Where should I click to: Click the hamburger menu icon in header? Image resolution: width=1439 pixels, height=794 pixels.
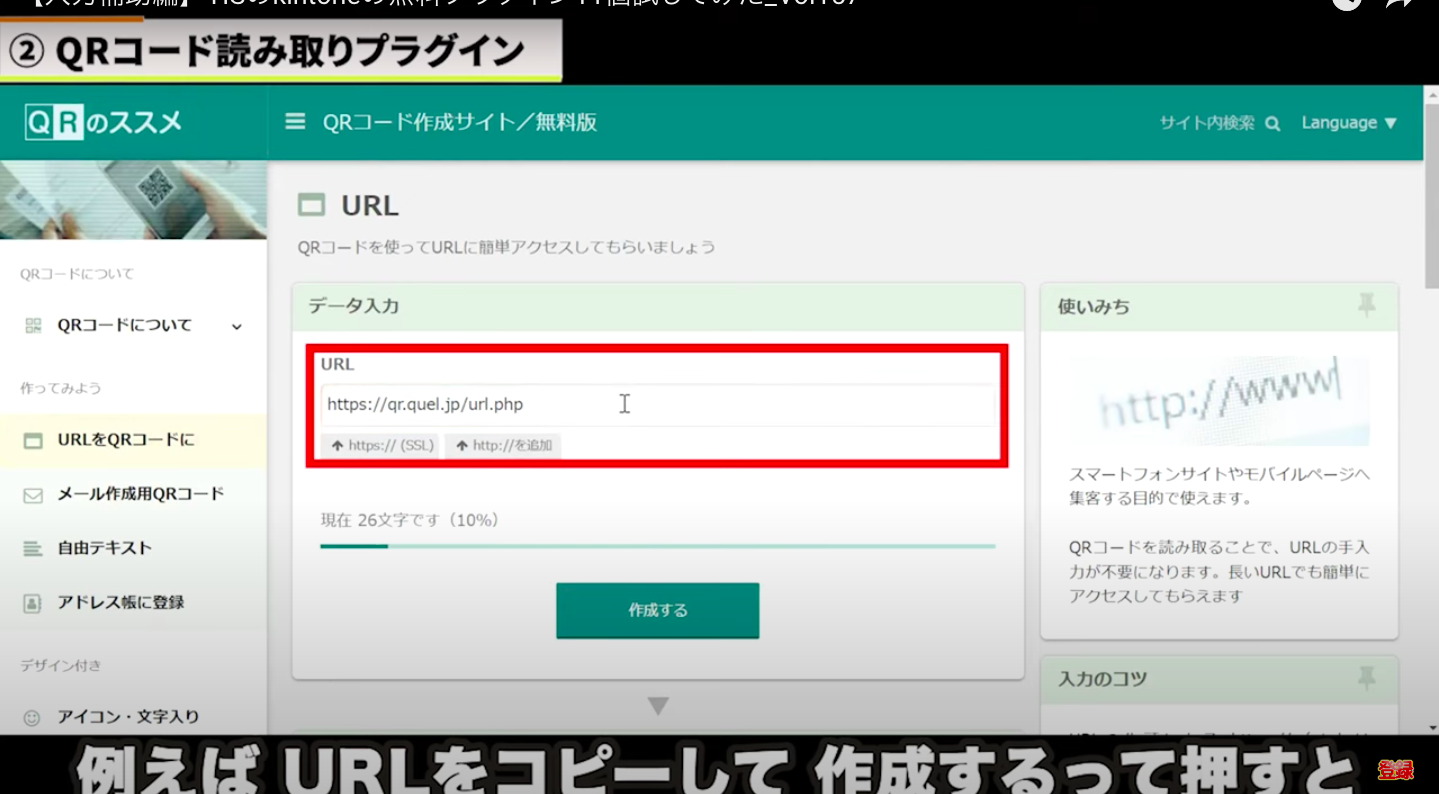[295, 122]
